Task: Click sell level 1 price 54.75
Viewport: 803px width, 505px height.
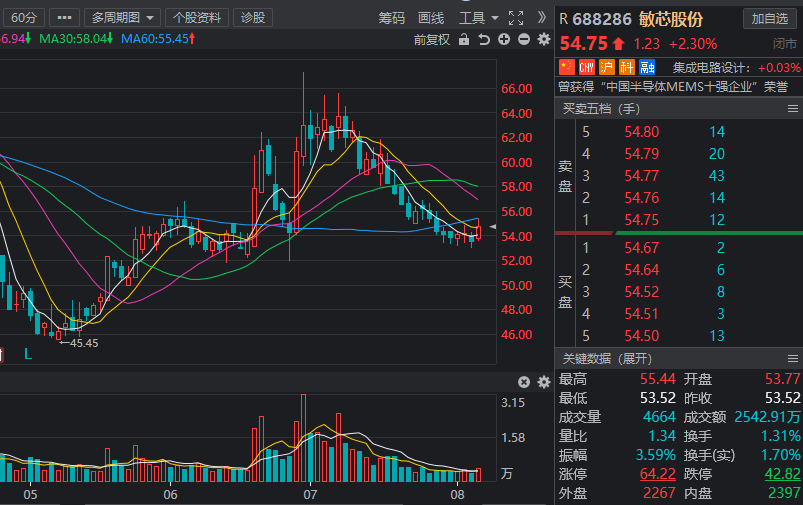Action: [642, 220]
